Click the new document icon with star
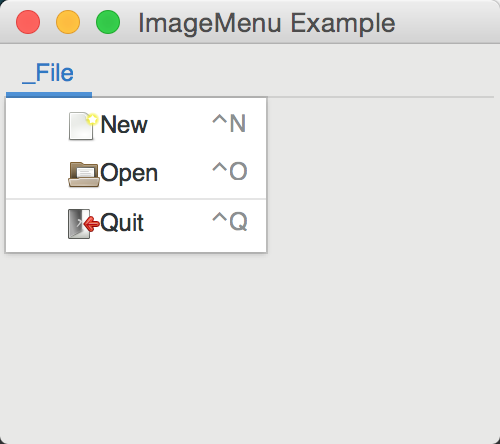Viewport: 500px width, 444px height. [x=83, y=126]
